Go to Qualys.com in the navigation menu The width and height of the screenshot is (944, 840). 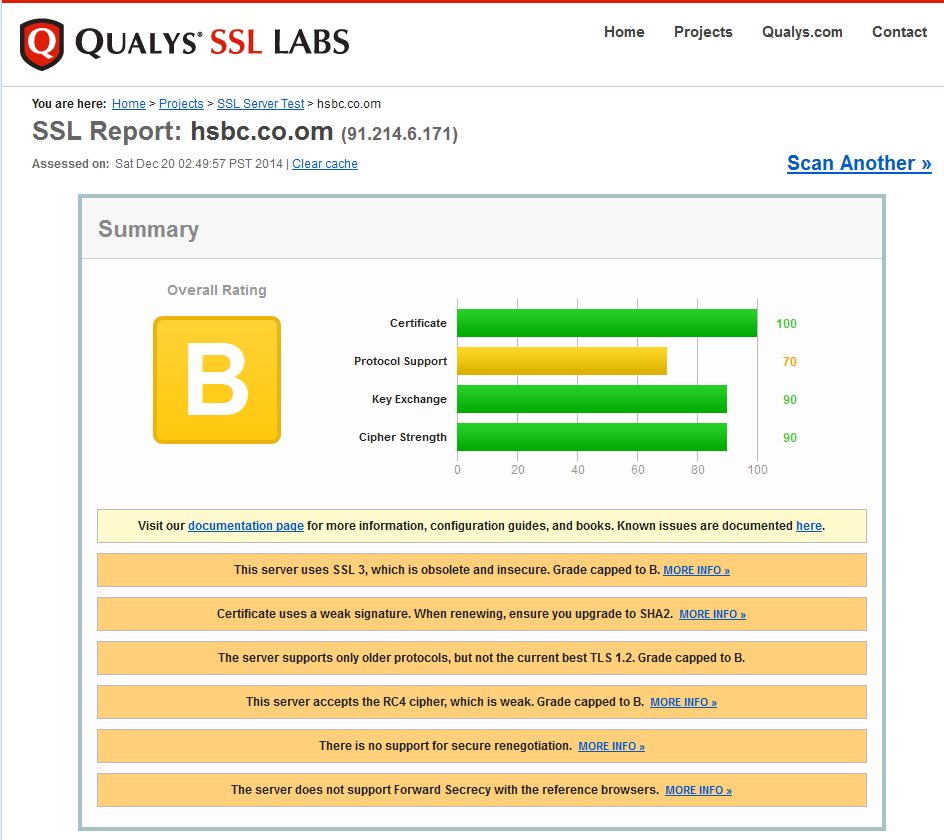802,32
